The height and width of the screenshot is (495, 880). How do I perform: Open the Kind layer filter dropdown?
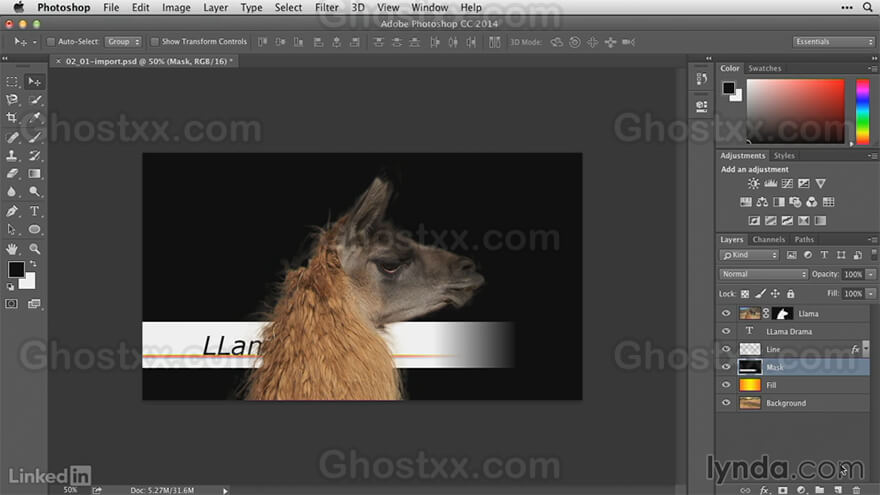750,255
